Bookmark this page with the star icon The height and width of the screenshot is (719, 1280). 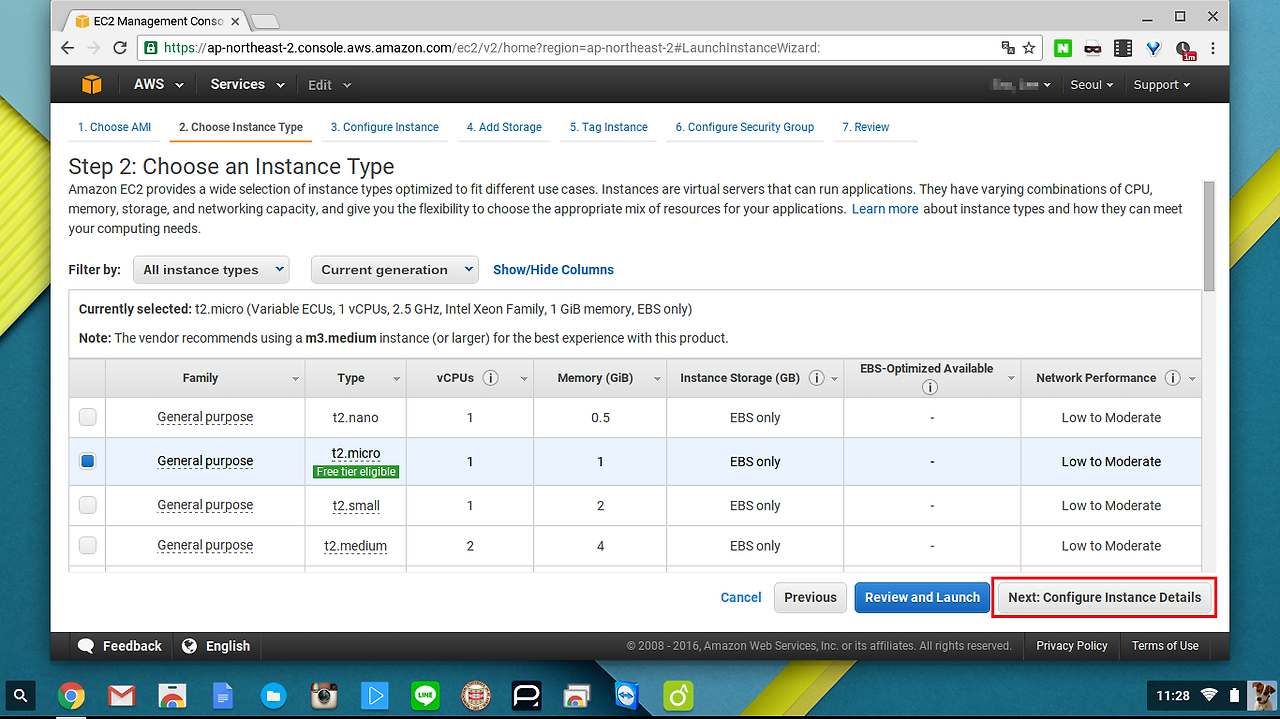pos(1029,48)
